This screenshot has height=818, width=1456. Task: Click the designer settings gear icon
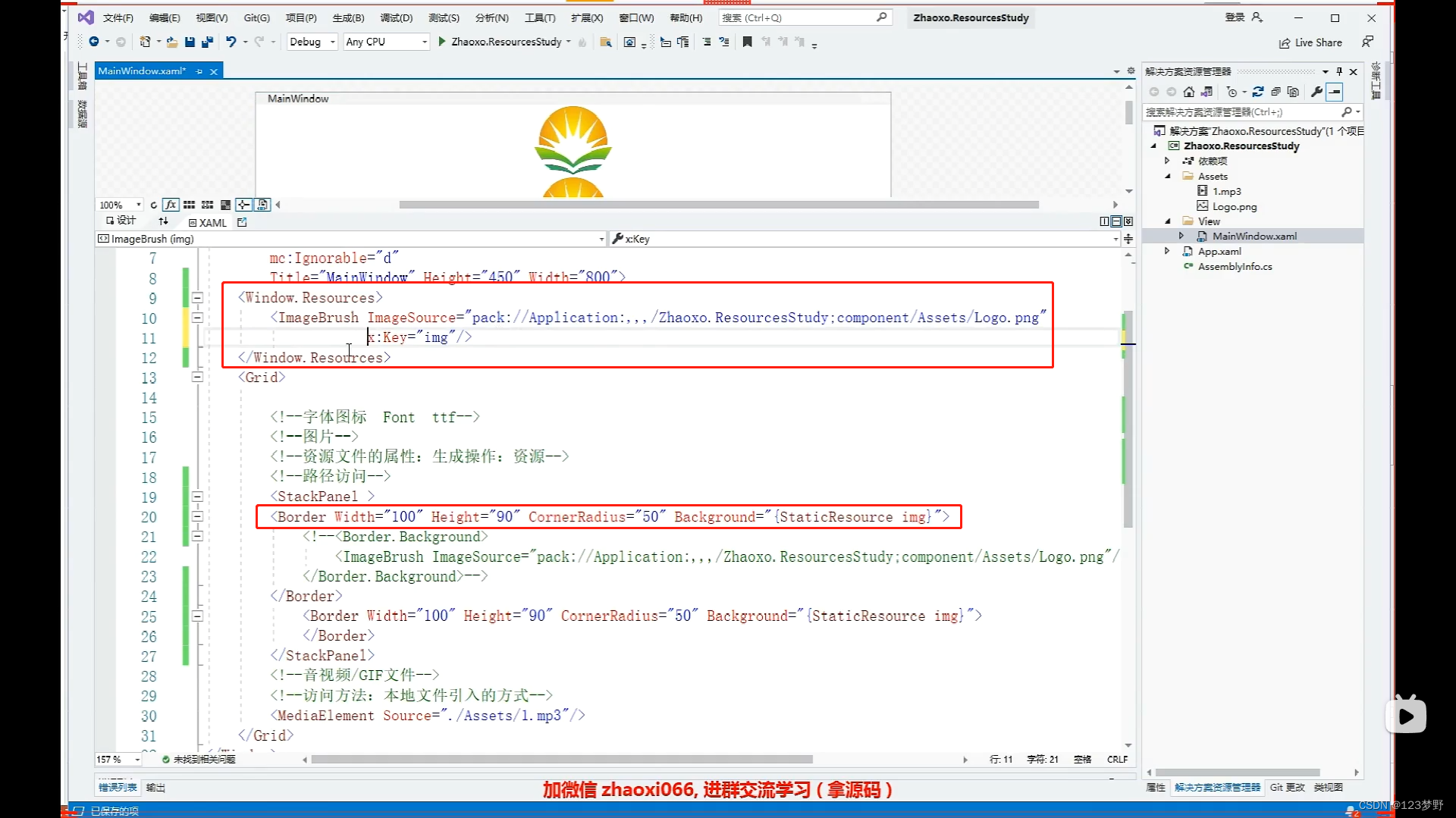pos(1131,71)
